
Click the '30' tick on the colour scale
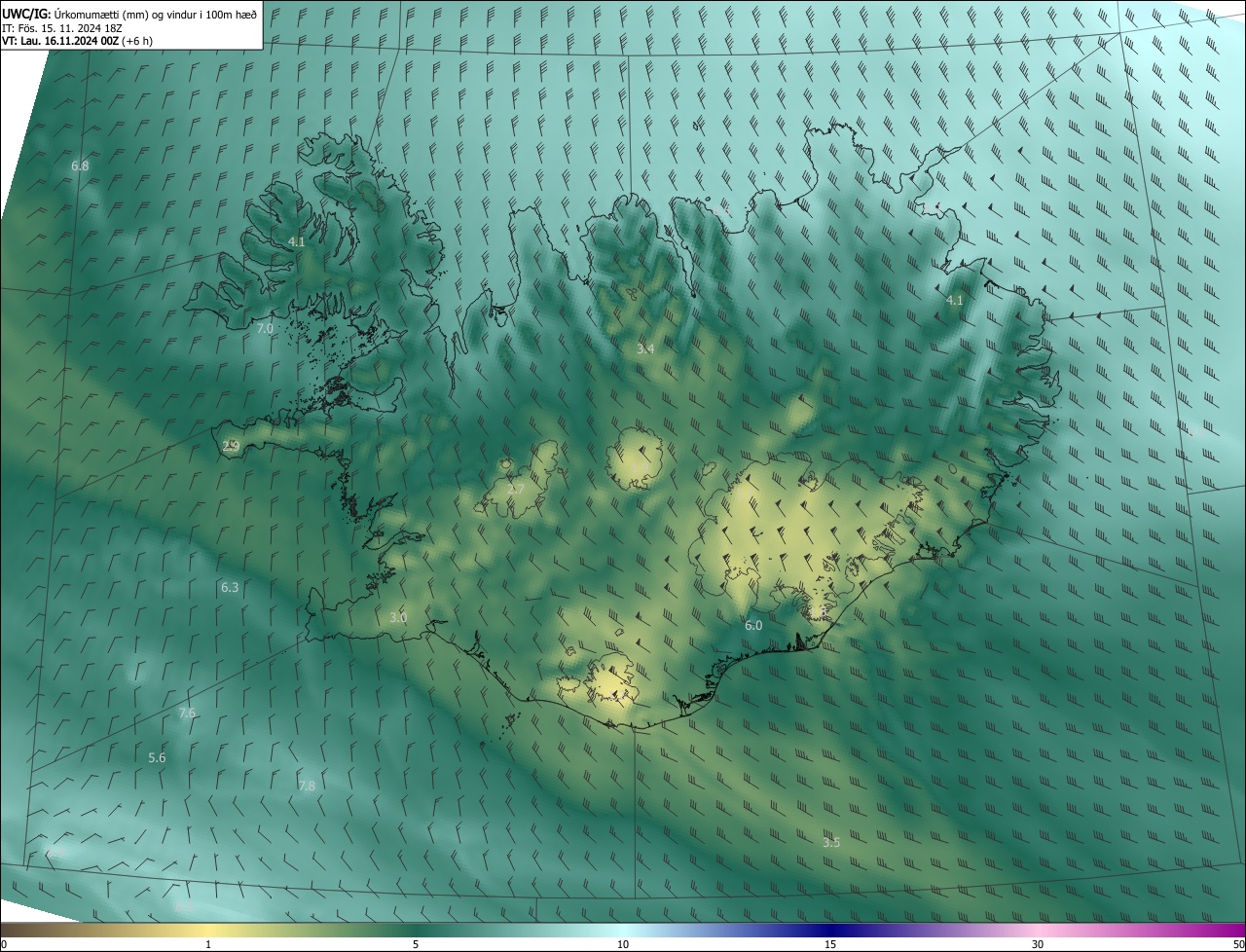(x=1038, y=944)
